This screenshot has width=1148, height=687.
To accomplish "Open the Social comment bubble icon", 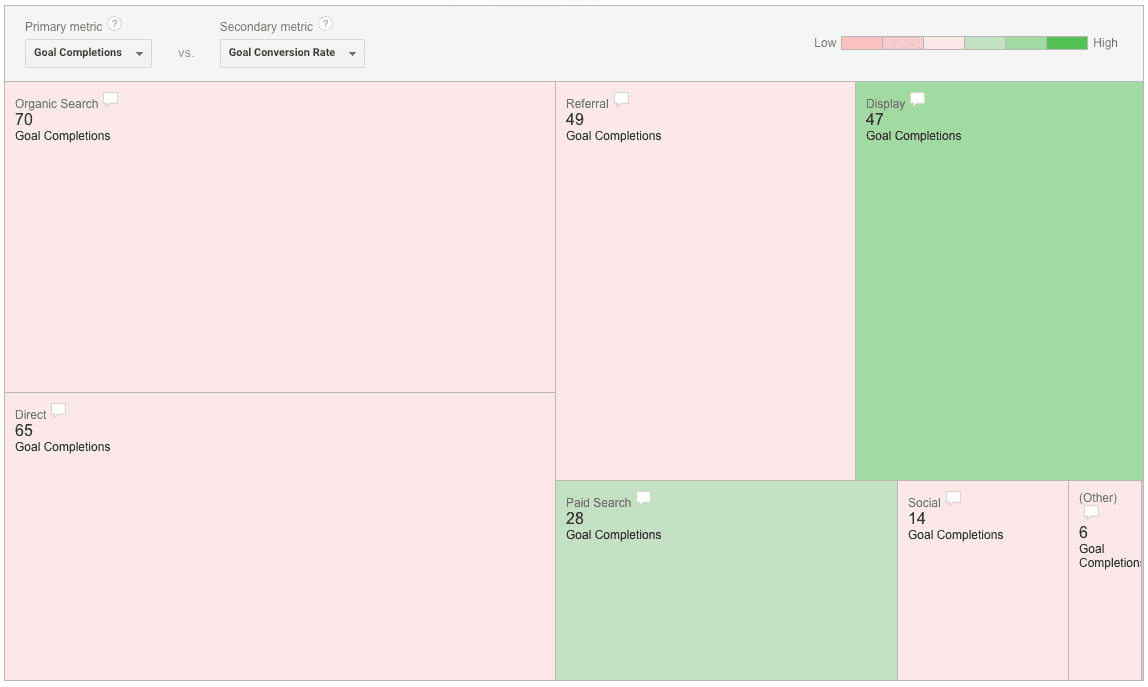I will tap(953, 499).
